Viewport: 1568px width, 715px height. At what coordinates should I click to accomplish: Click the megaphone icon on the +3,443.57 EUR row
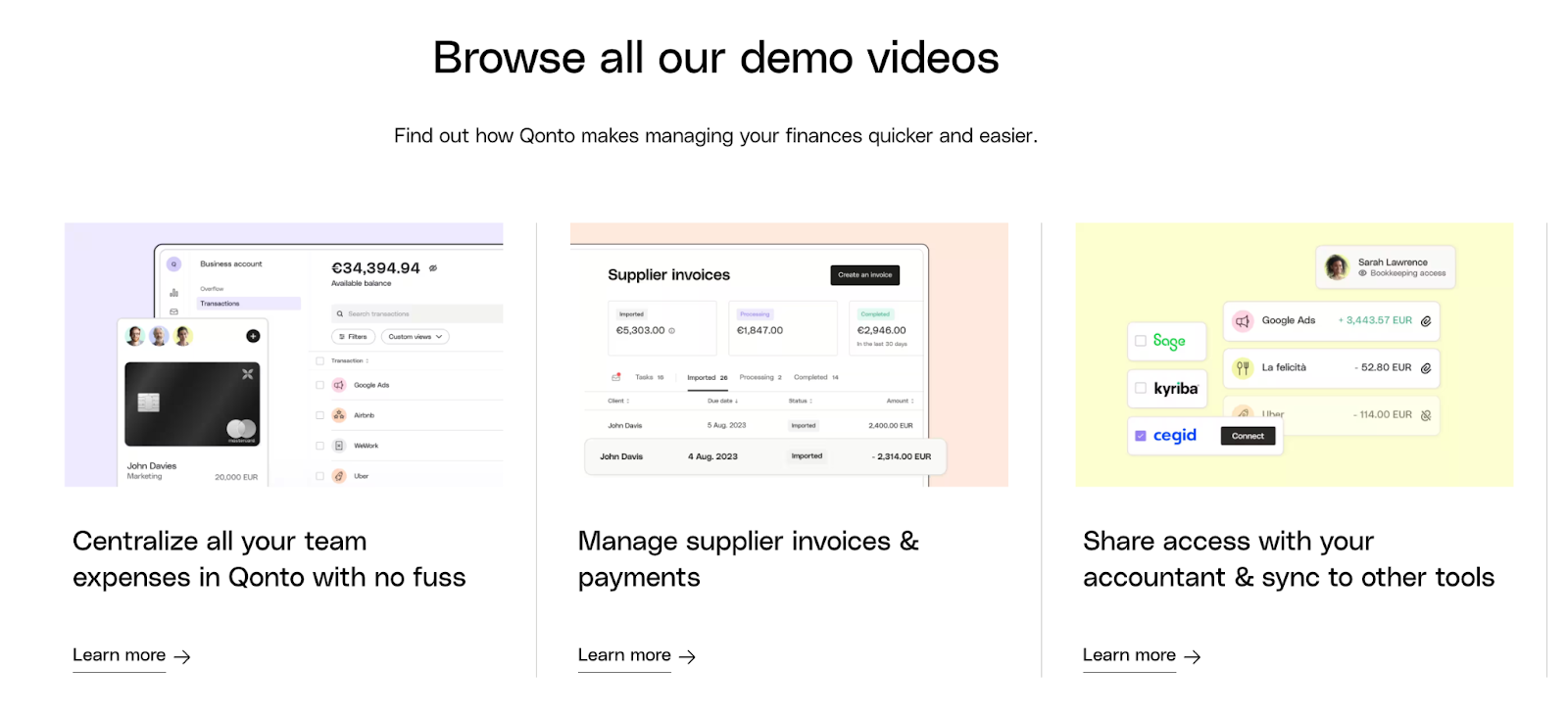pyautogui.click(x=1243, y=321)
